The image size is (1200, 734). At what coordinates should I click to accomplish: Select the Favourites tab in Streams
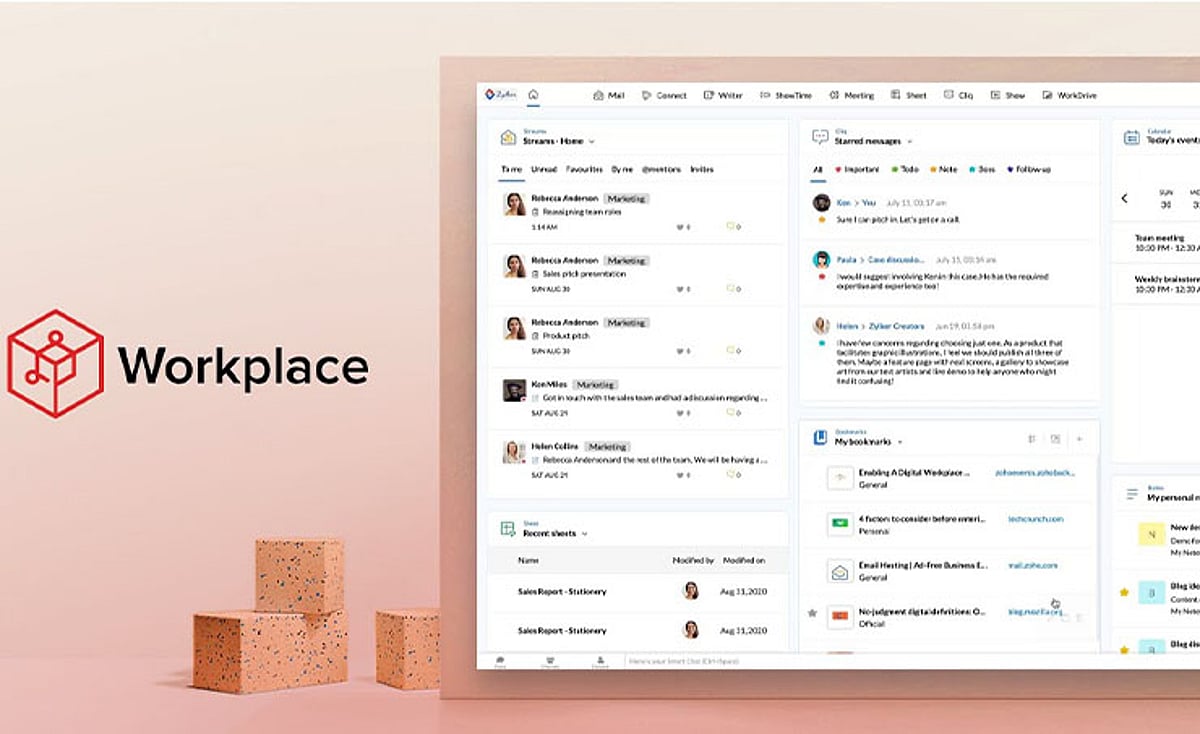tap(584, 170)
